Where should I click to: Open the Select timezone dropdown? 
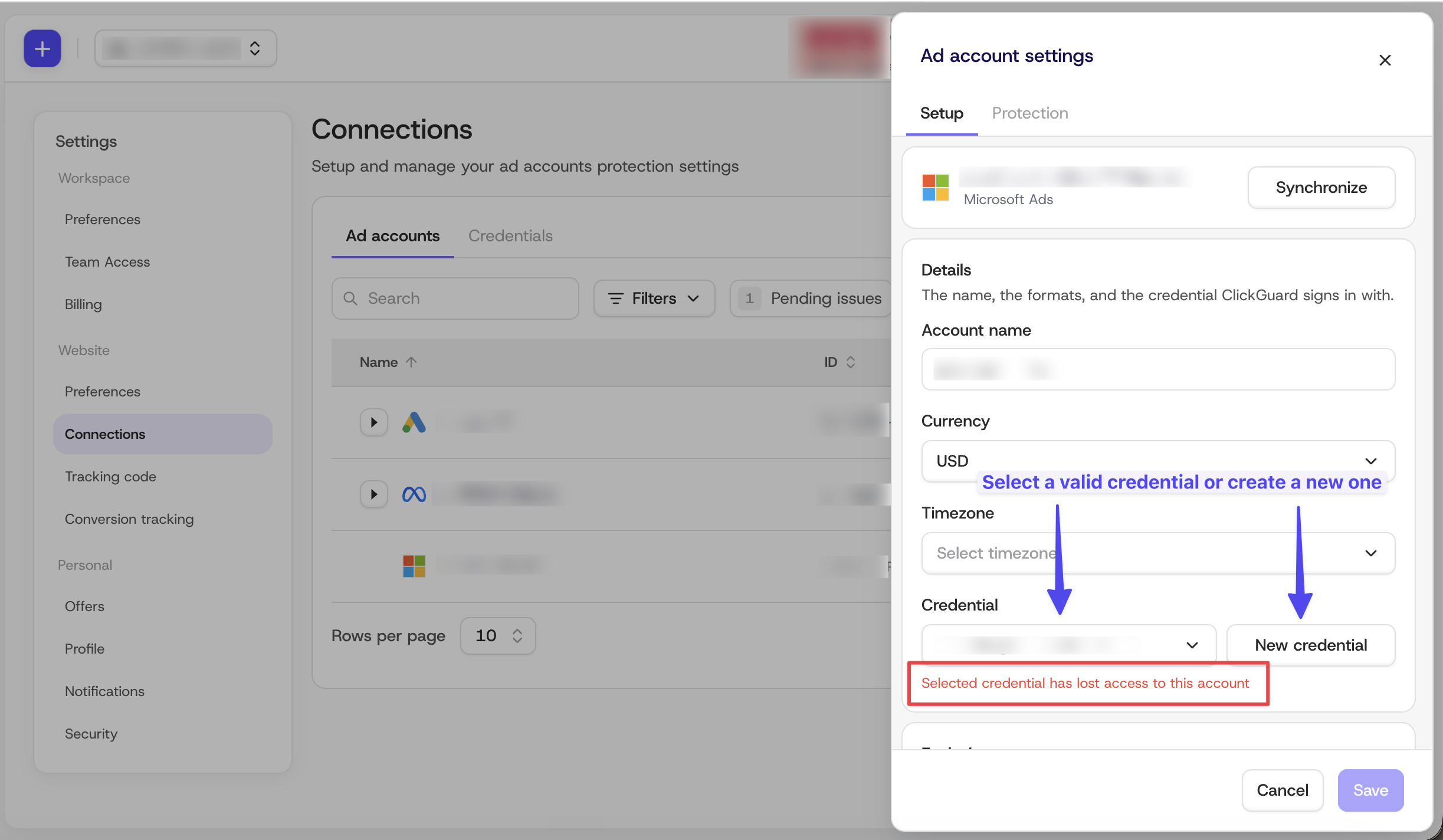pyautogui.click(x=1157, y=553)
